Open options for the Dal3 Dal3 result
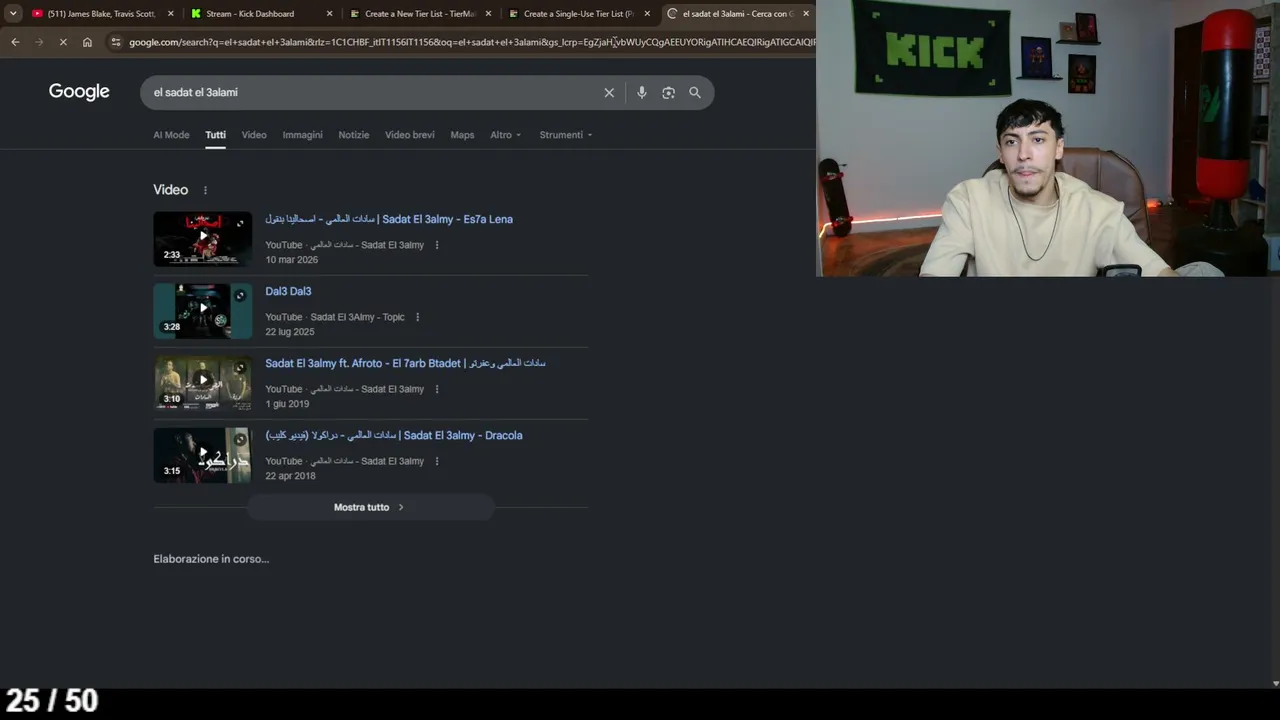Viewport: 1280px width, 720px height. (418, 317)
